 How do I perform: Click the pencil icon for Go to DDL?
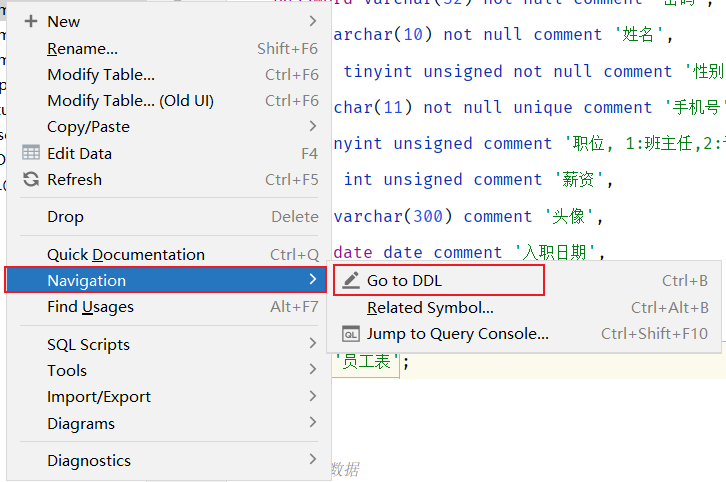350,281
